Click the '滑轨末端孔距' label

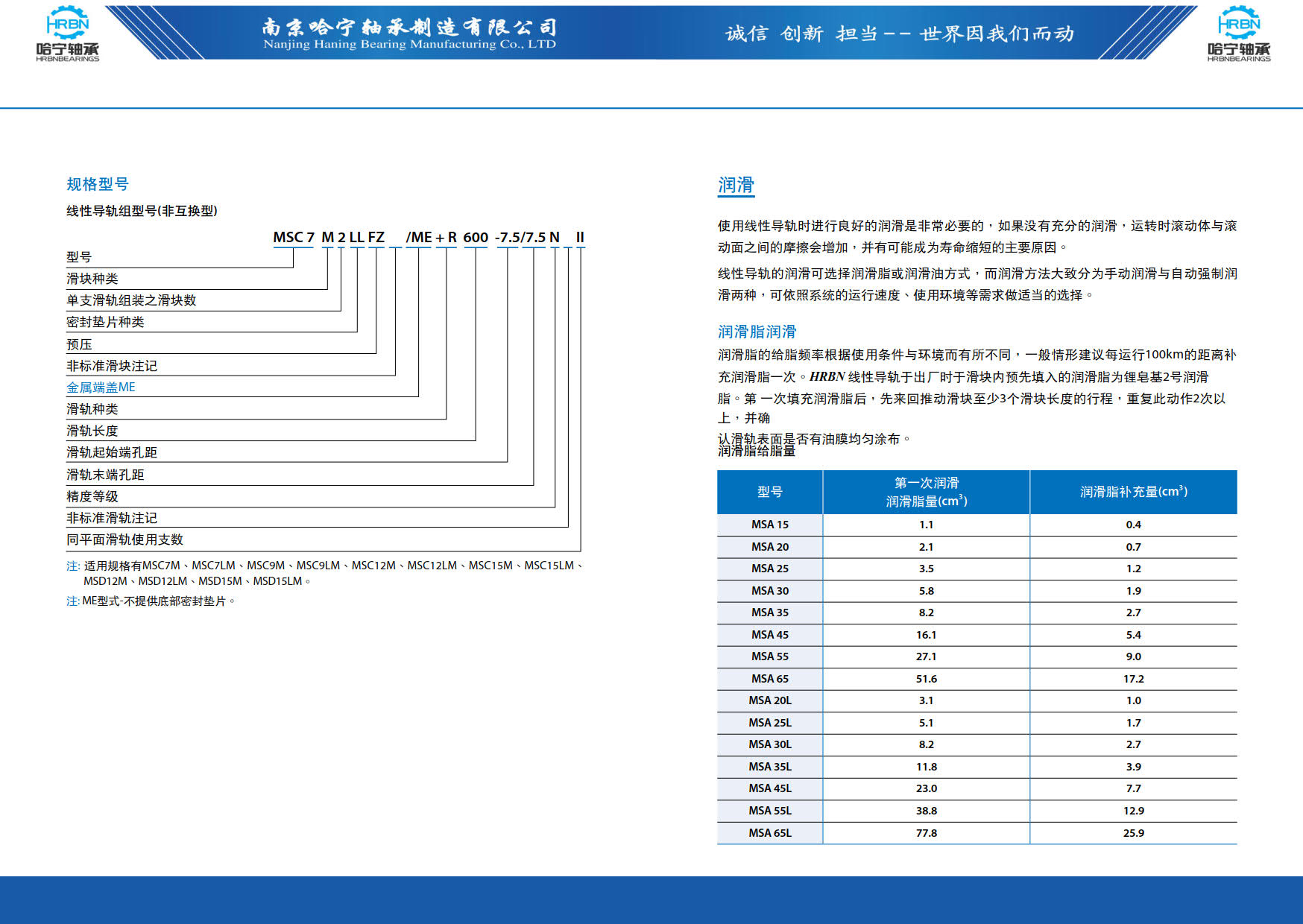pos(105,475)
